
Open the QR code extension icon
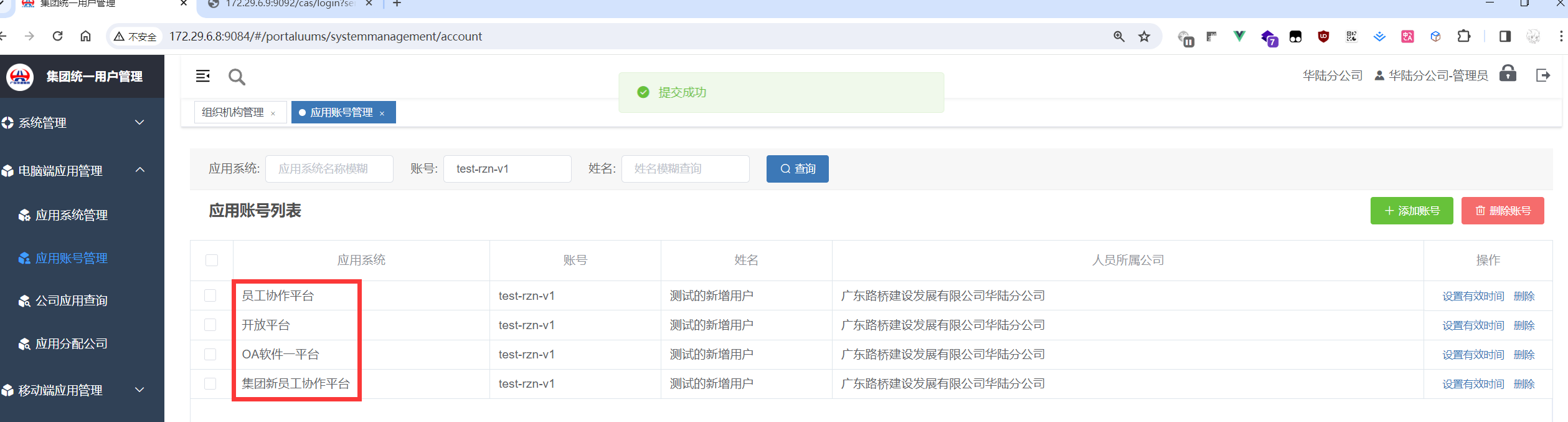pos(1351,37)
